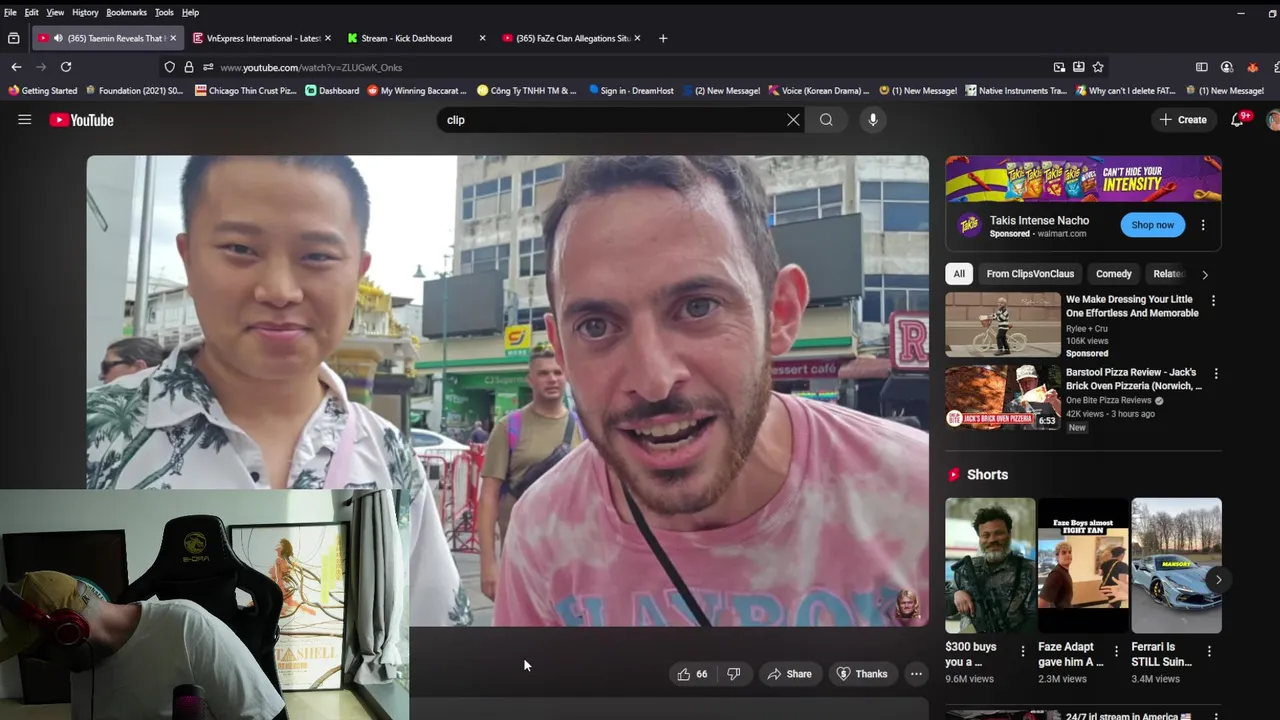Mute the playing tab's speaker icon
1280x720 pixels.
pyautogui.click(x=58, y=38)
